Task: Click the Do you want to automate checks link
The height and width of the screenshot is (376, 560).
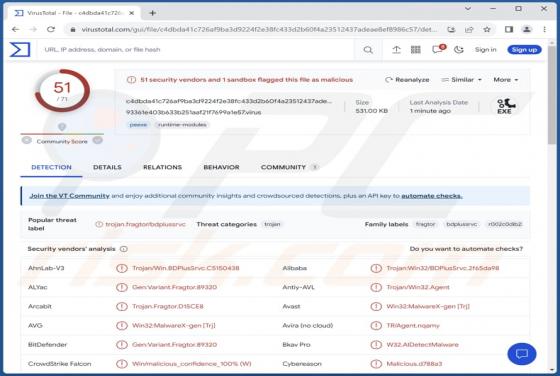Action: (x=466, y=249)
